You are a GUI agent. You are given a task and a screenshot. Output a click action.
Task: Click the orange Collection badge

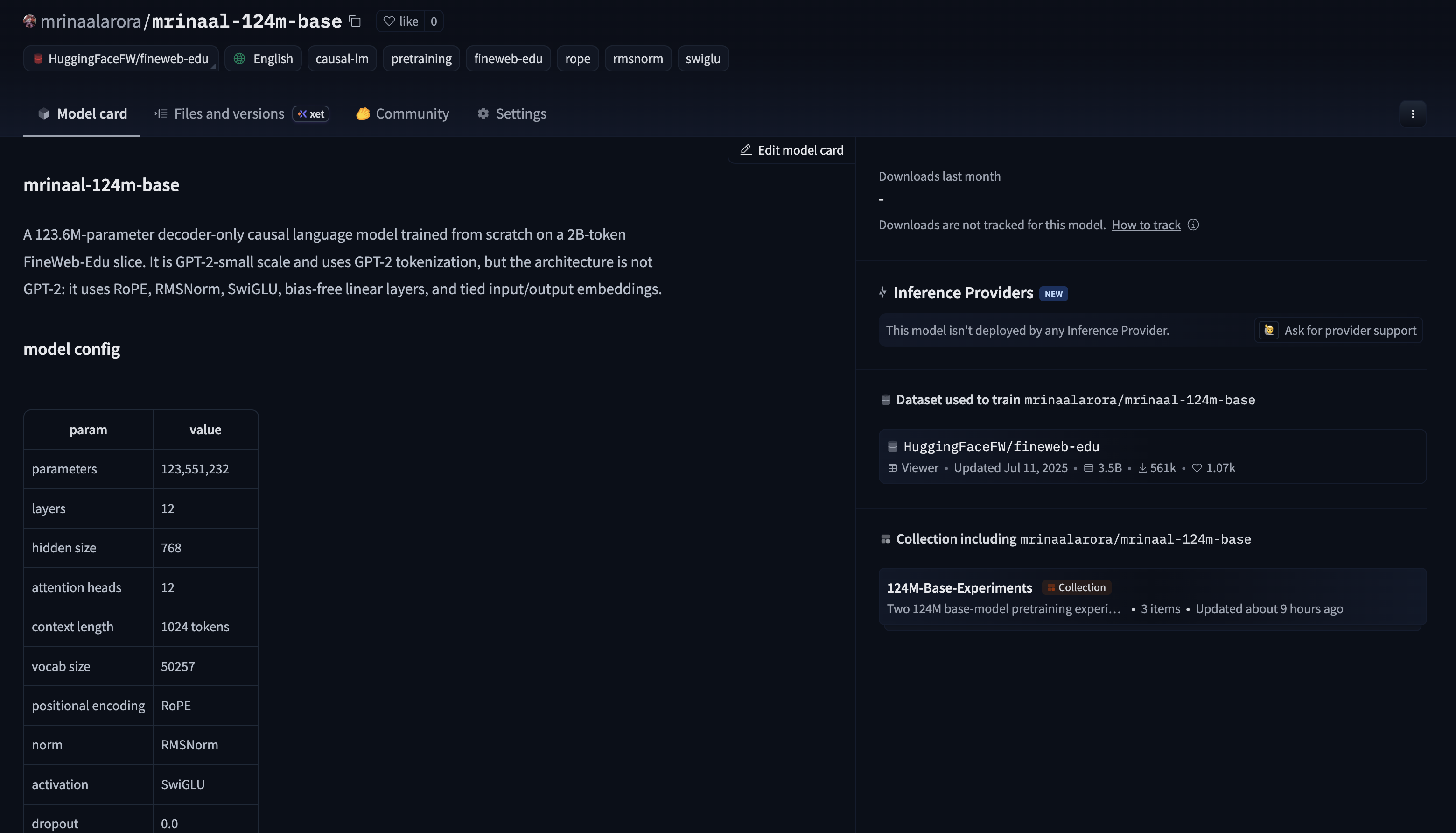1077,587
